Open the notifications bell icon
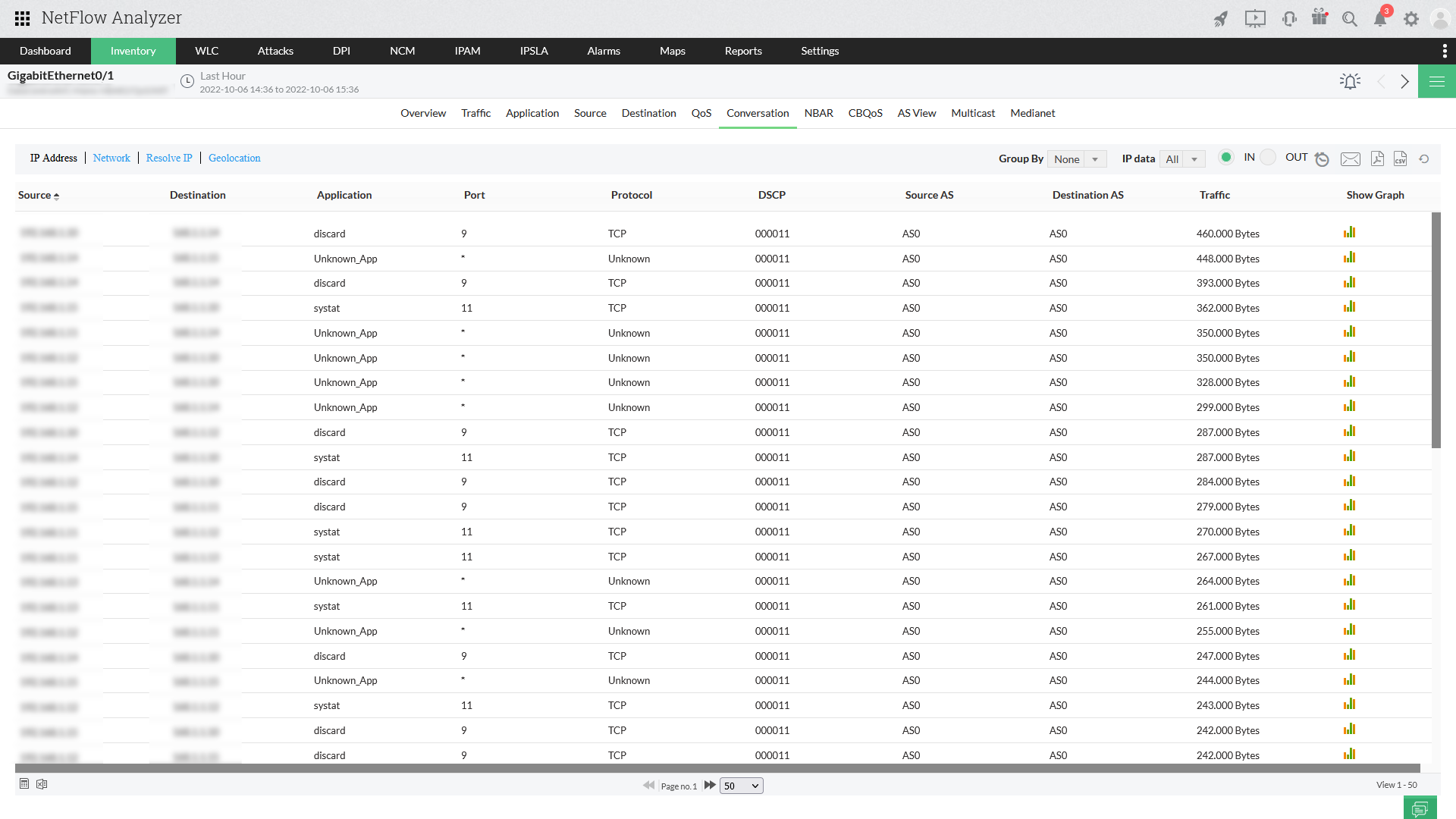The width and height of the screenshot is (1456, 819). pos(1380,19)
